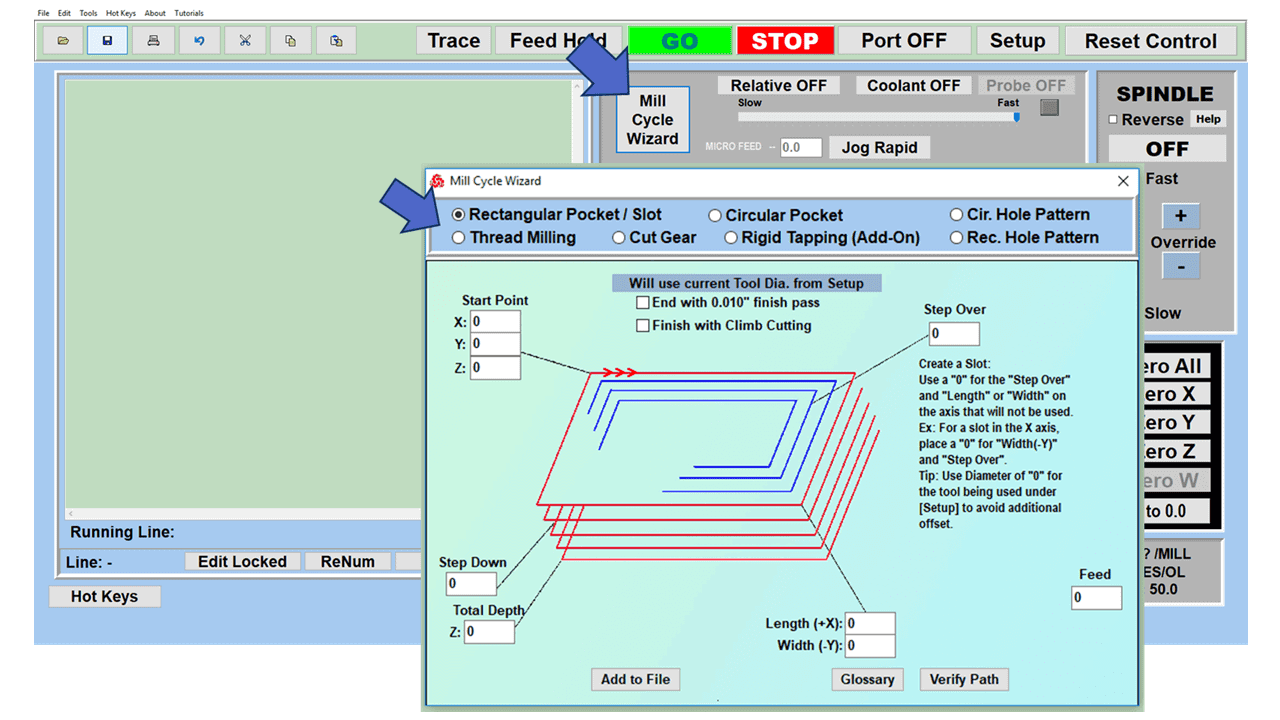Select the Circular Pocket cycle type
The image size is (1280, 720).
(715, 214)
